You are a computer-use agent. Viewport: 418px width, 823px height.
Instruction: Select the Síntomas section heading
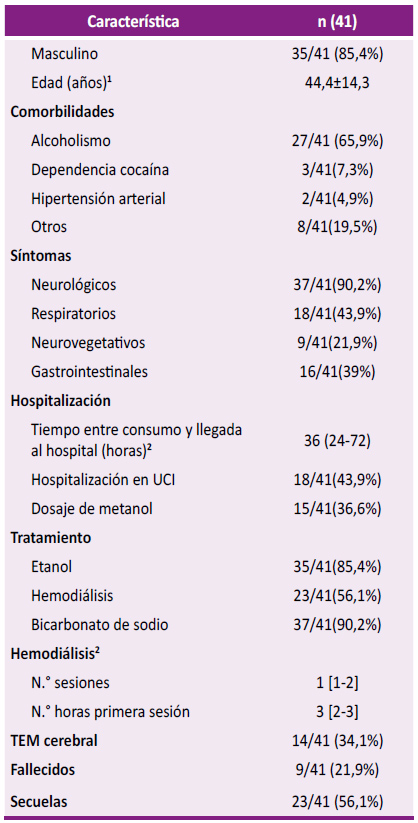41,256
